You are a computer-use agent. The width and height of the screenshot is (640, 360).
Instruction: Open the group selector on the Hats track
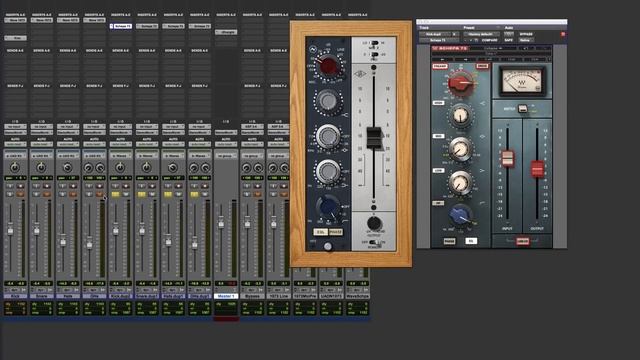(x=67, y=156)
